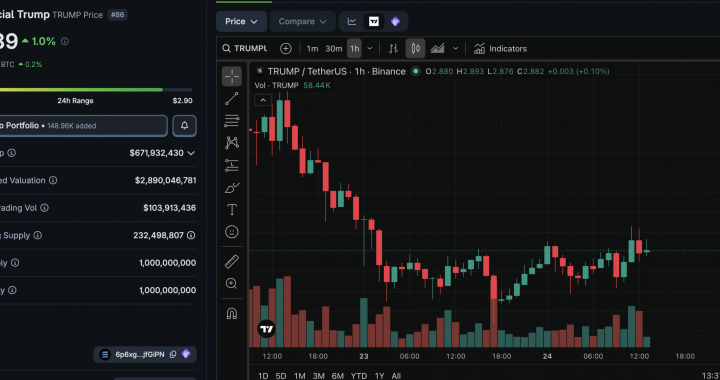Click the $103,913,436 trading volume value
The width and height of the screenshot is (720, 380).
point(169,208)
